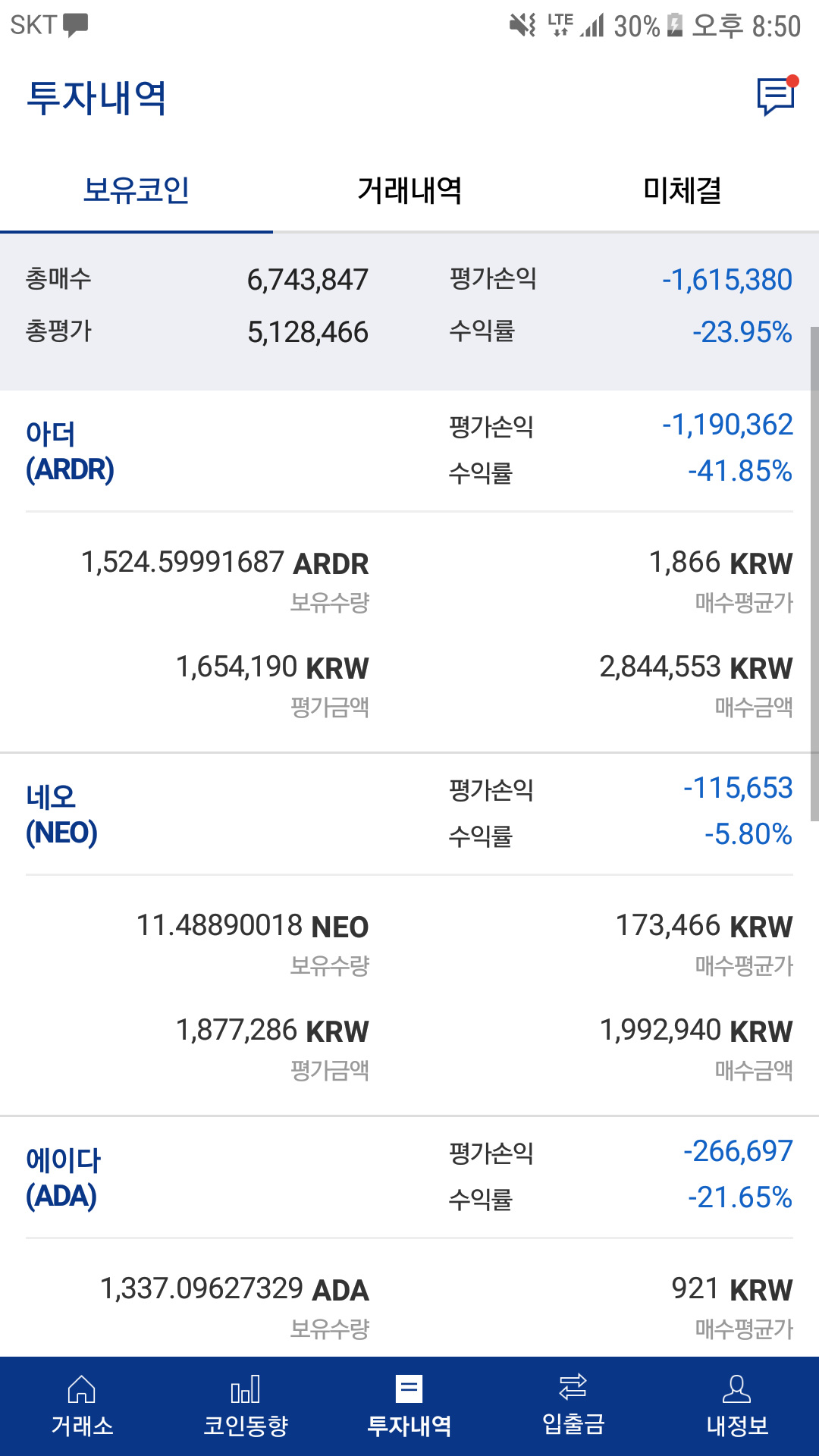Image resolution: width=819 pixels, height=1456 pixels.
Task: Tap the 투자내역 page title
Action: point(96,98)
